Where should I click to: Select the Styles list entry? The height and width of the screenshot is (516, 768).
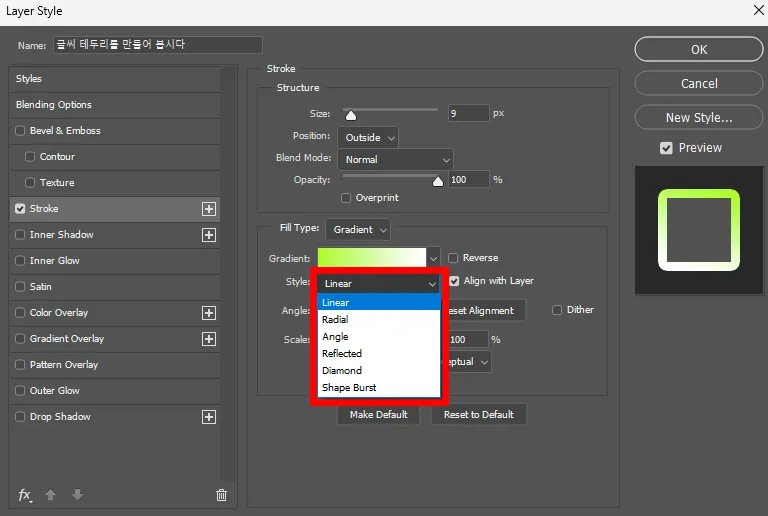(115, 79)
